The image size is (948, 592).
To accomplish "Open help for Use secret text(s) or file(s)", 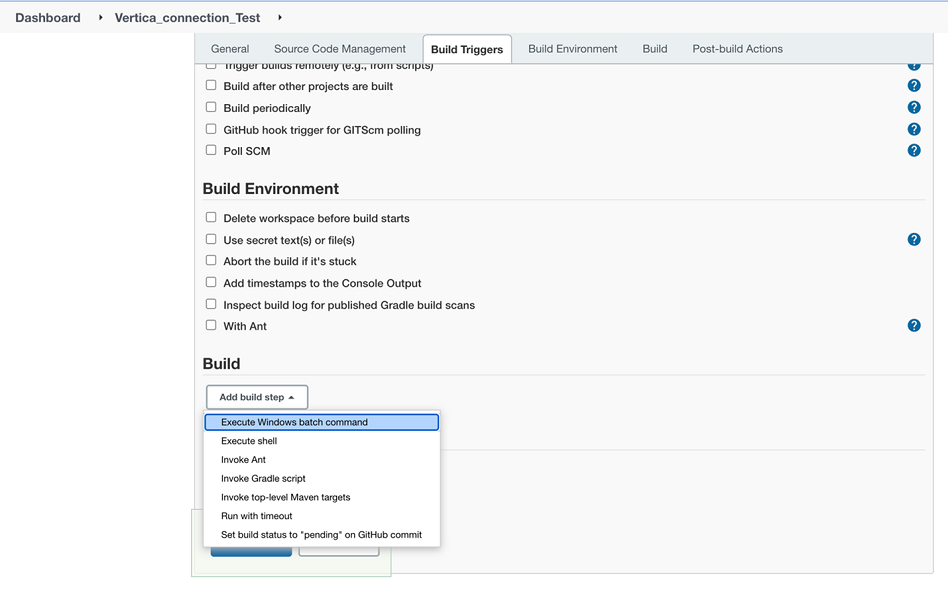I will [x=914, y=240].
